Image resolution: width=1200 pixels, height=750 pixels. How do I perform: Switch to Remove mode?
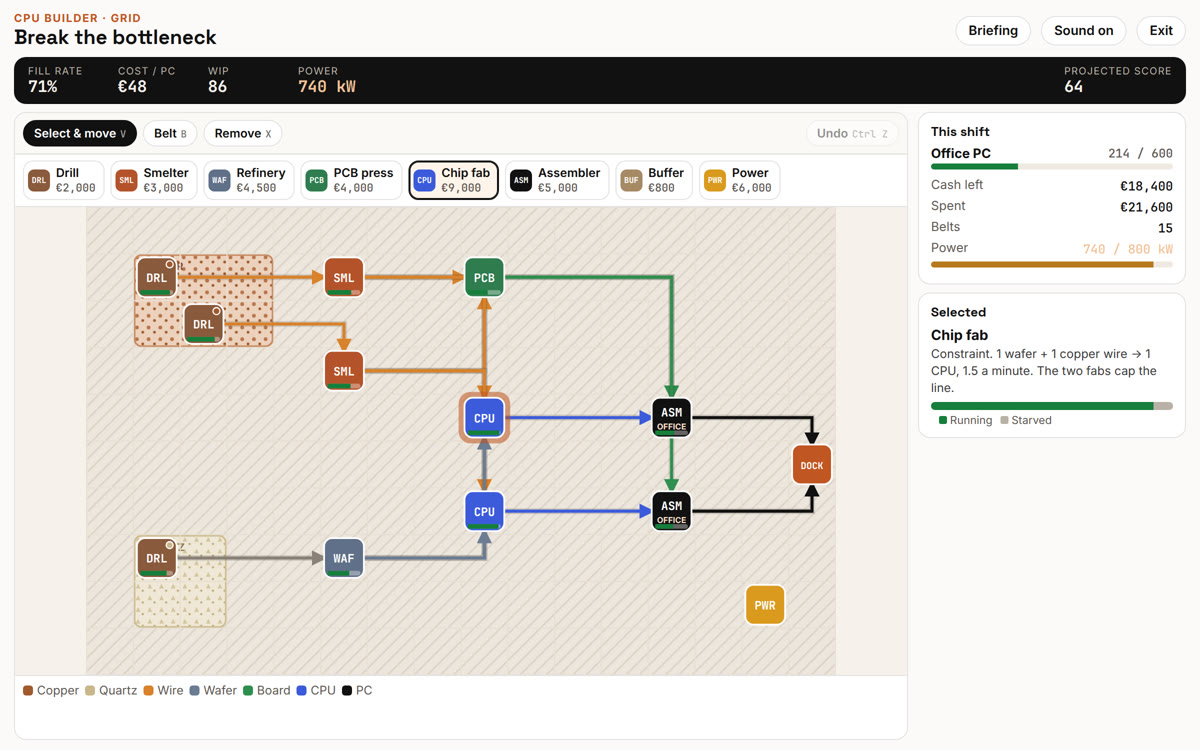[x=243, y=133]
